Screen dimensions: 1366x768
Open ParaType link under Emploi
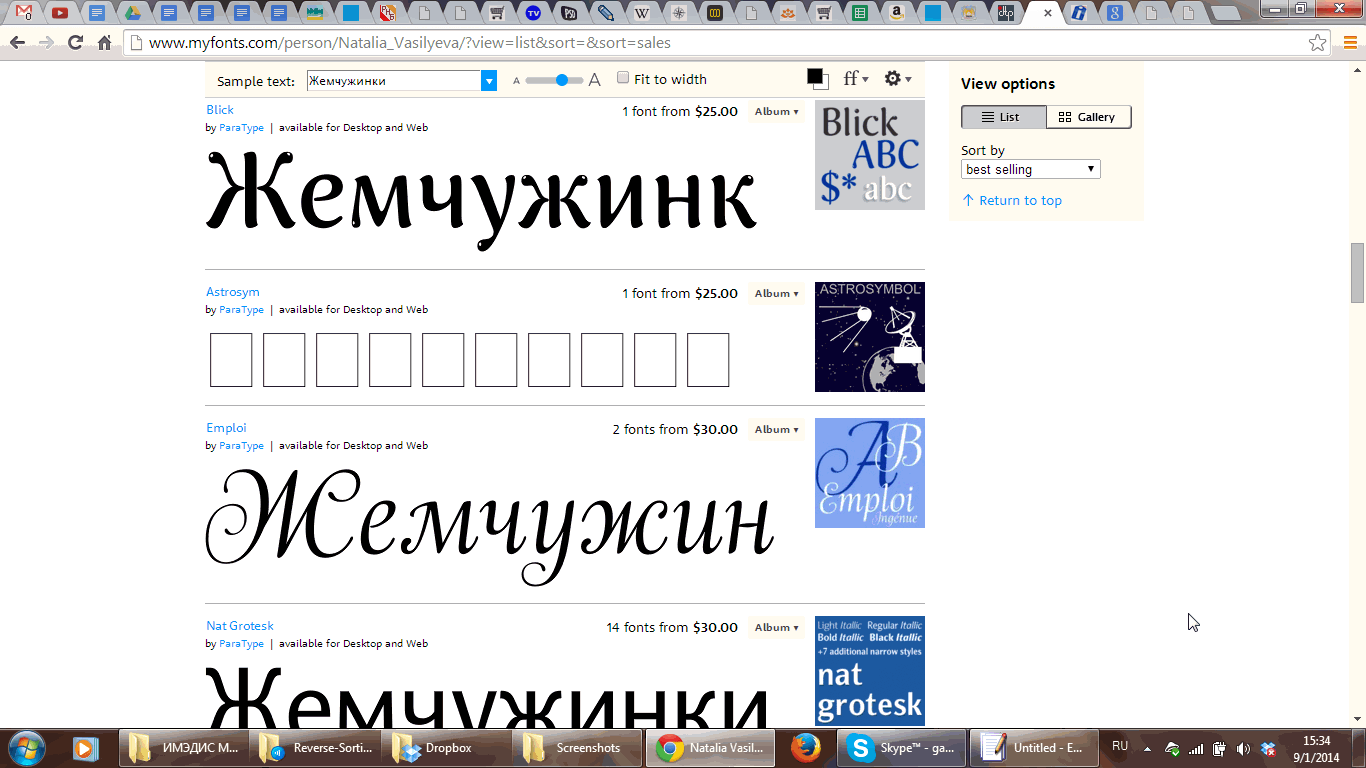pyautogui.click(x=242, y=446)
